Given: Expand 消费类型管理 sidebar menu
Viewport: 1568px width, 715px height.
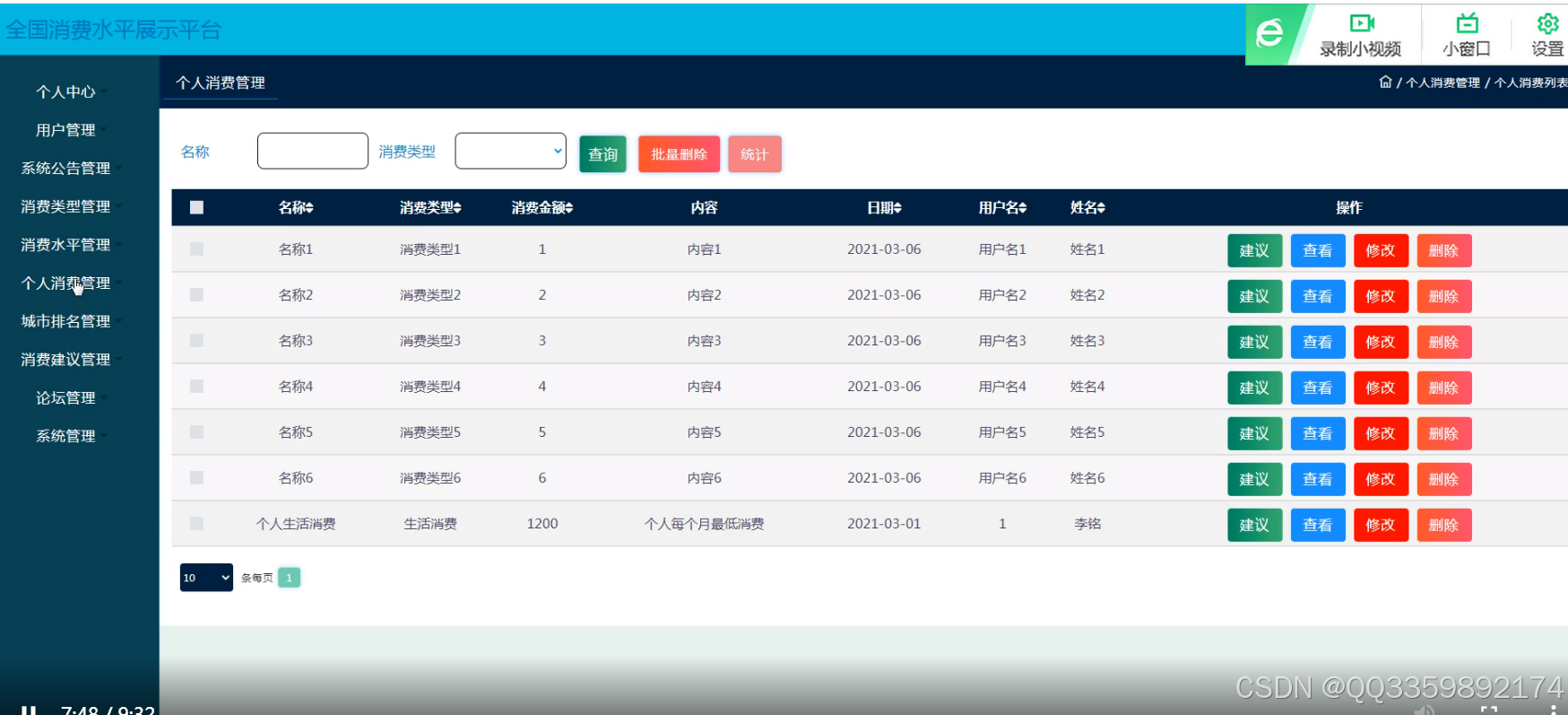Looking at the screenshot, I should 65,206.
